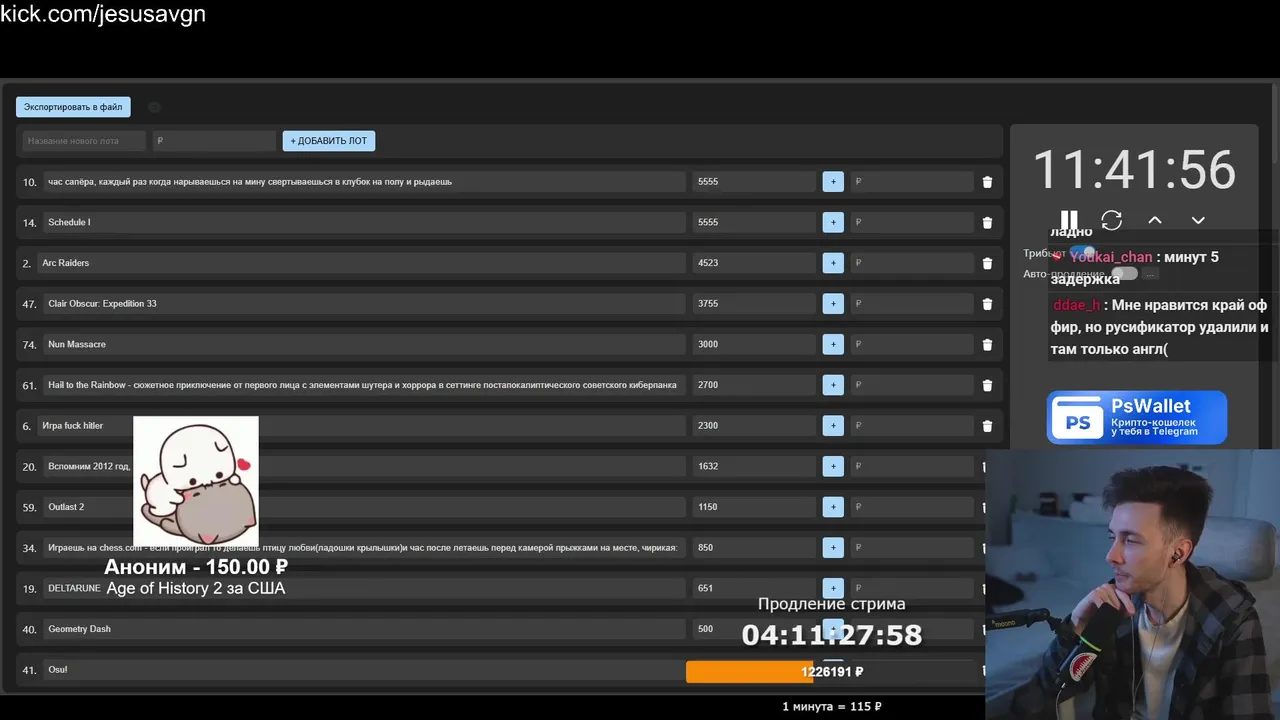
Task: Pause the auction countdown timer
Action: click(x=1069, y=220)
